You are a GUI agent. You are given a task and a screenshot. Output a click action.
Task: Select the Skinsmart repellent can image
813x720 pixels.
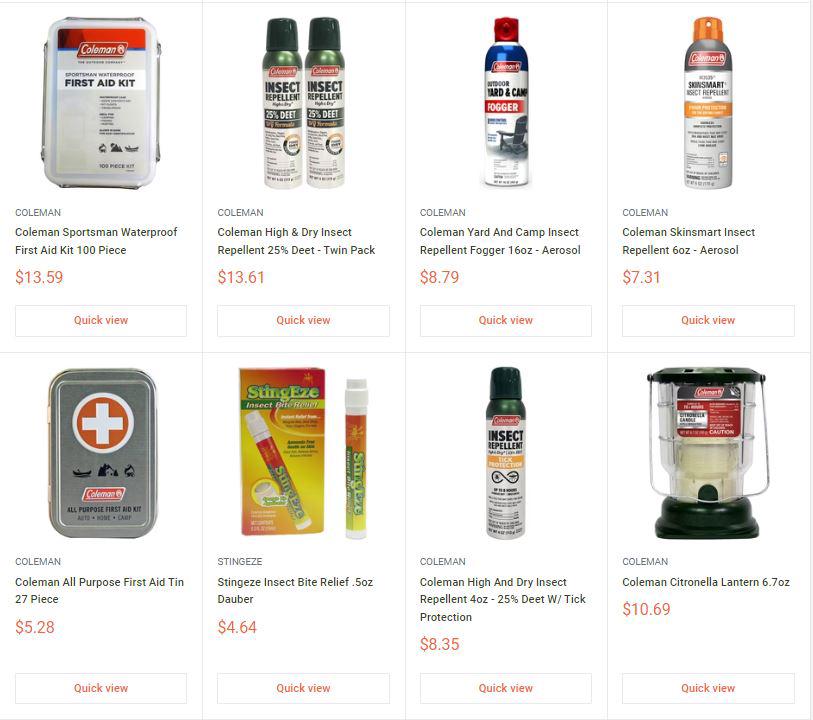(x=708, y=103)
